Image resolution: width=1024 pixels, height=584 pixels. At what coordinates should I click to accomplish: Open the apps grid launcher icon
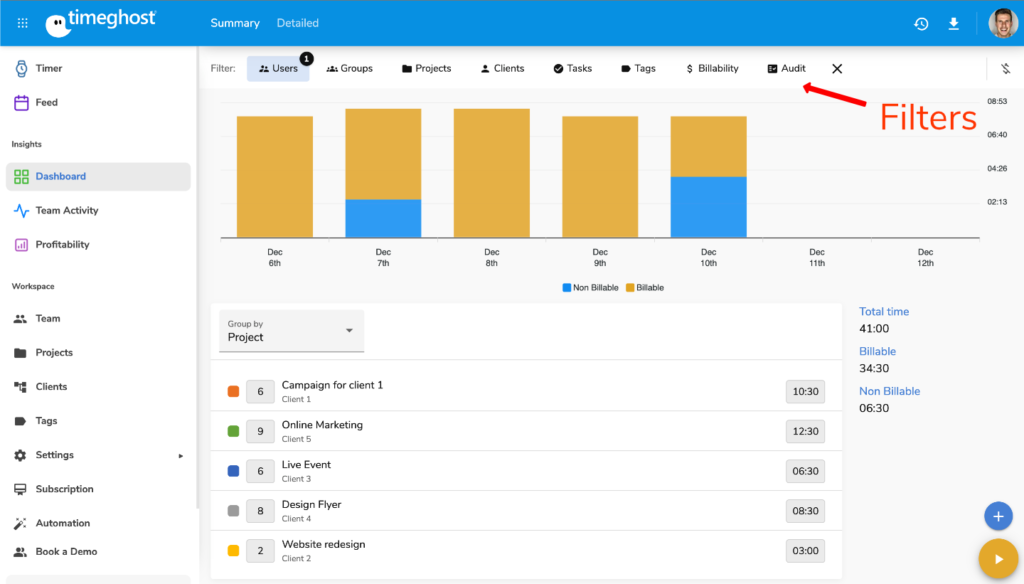(22, 23)
